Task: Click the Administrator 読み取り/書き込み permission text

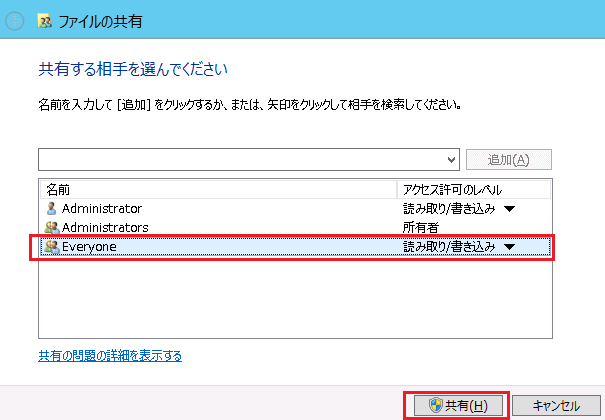Action: point(449,209)
